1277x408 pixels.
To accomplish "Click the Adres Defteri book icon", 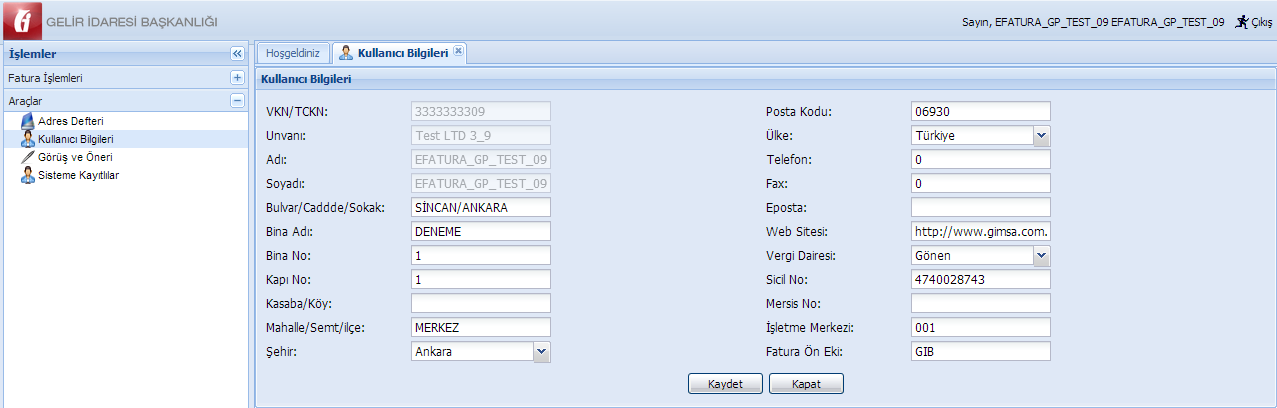I will click(x=28, y=121).
